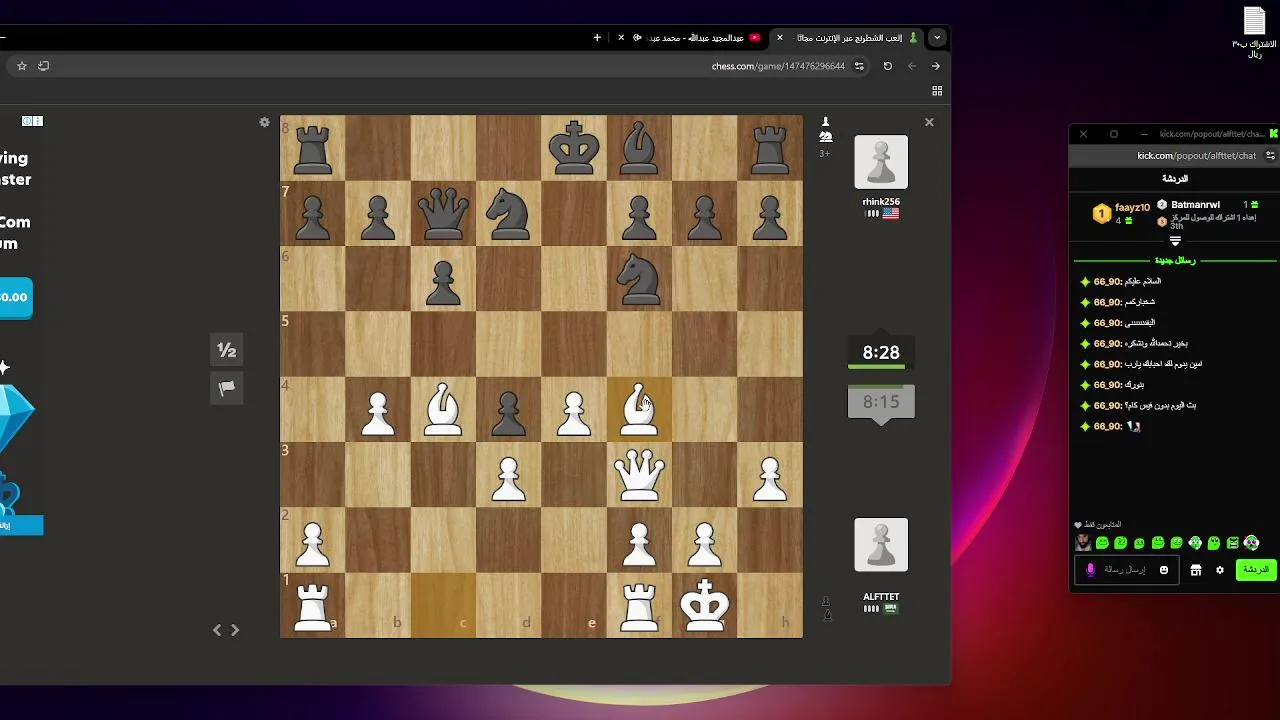Send message with green الدردشة button
1280x720 pixels.
(x=1254, y=570)
